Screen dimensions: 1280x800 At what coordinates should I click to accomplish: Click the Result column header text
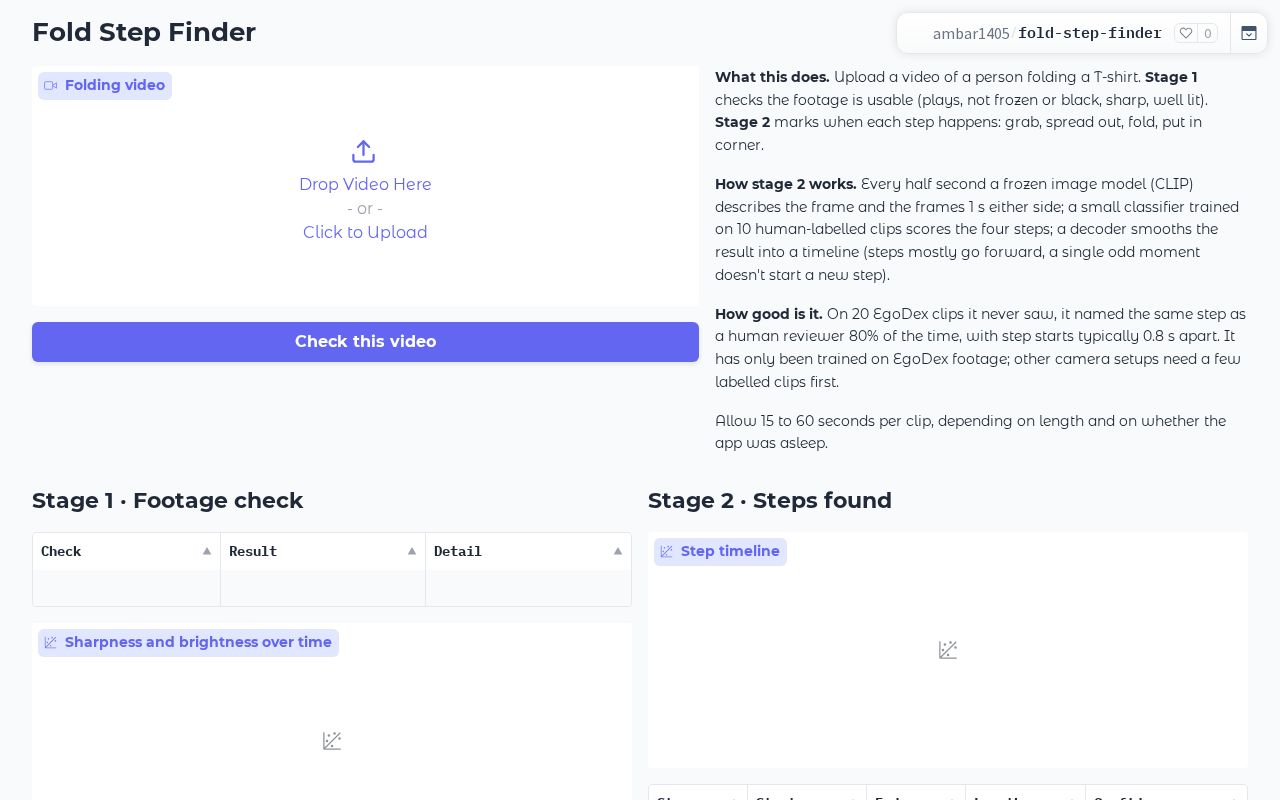click(x=253, y=551)
